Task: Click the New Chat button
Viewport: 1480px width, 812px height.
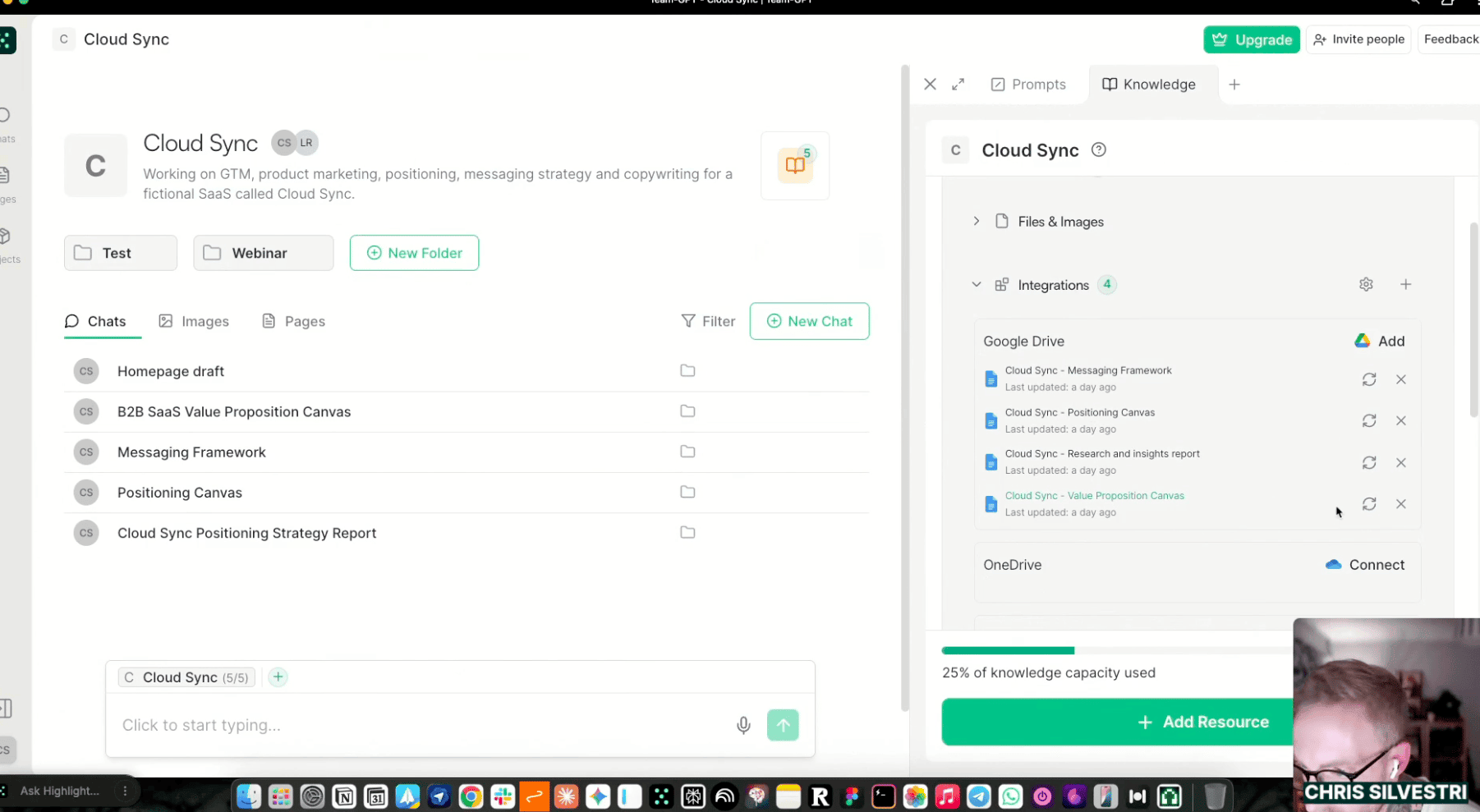Action: point(809,321)
